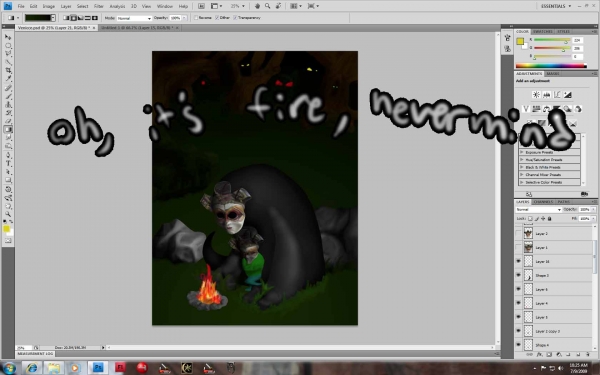Open Internet Explorer from taskbar
This screenshot has height=375, width=600.
coord(32,368)
